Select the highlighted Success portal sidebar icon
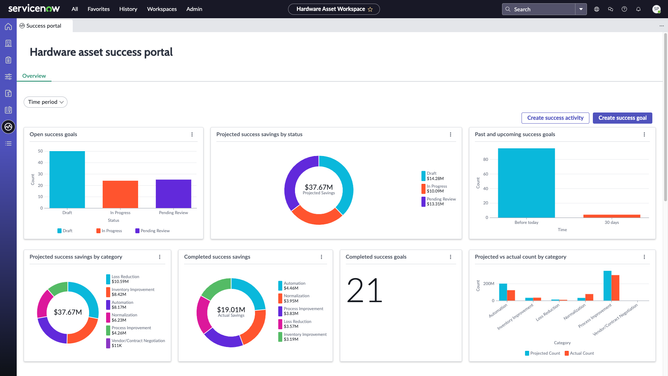The image size is (668, 376). click(x=8, y=126)
